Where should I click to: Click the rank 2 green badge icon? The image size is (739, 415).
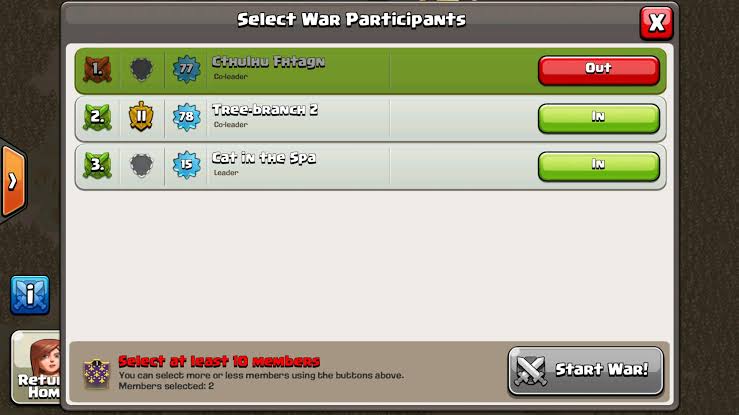[97, 117]
